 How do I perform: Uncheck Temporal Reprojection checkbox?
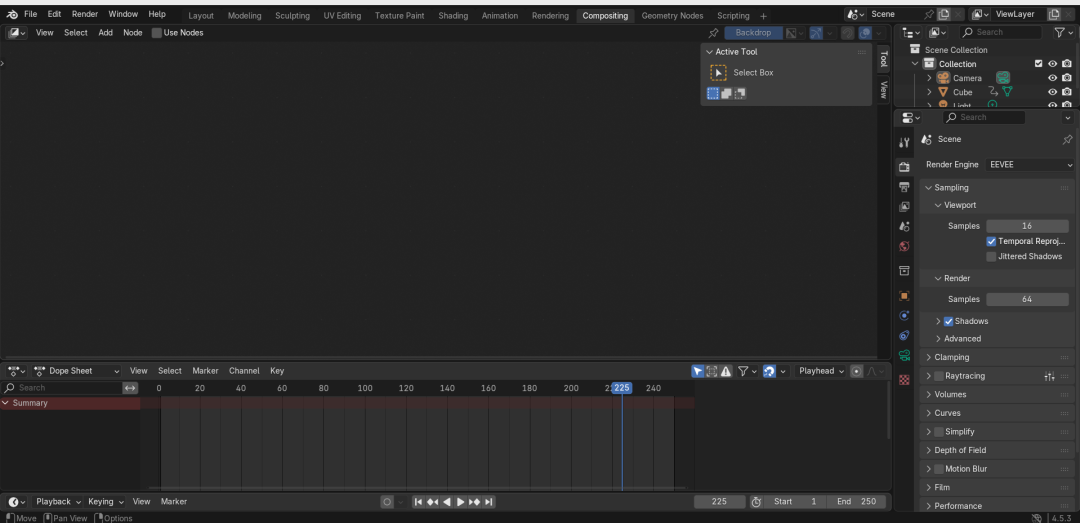coord(991,241)
